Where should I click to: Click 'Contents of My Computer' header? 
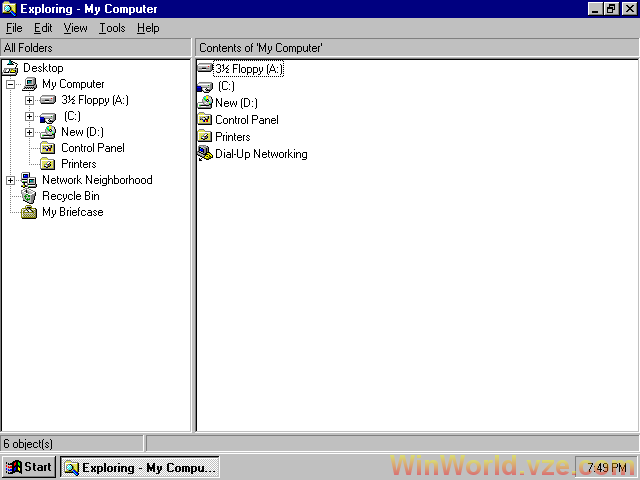coord(417,48)
